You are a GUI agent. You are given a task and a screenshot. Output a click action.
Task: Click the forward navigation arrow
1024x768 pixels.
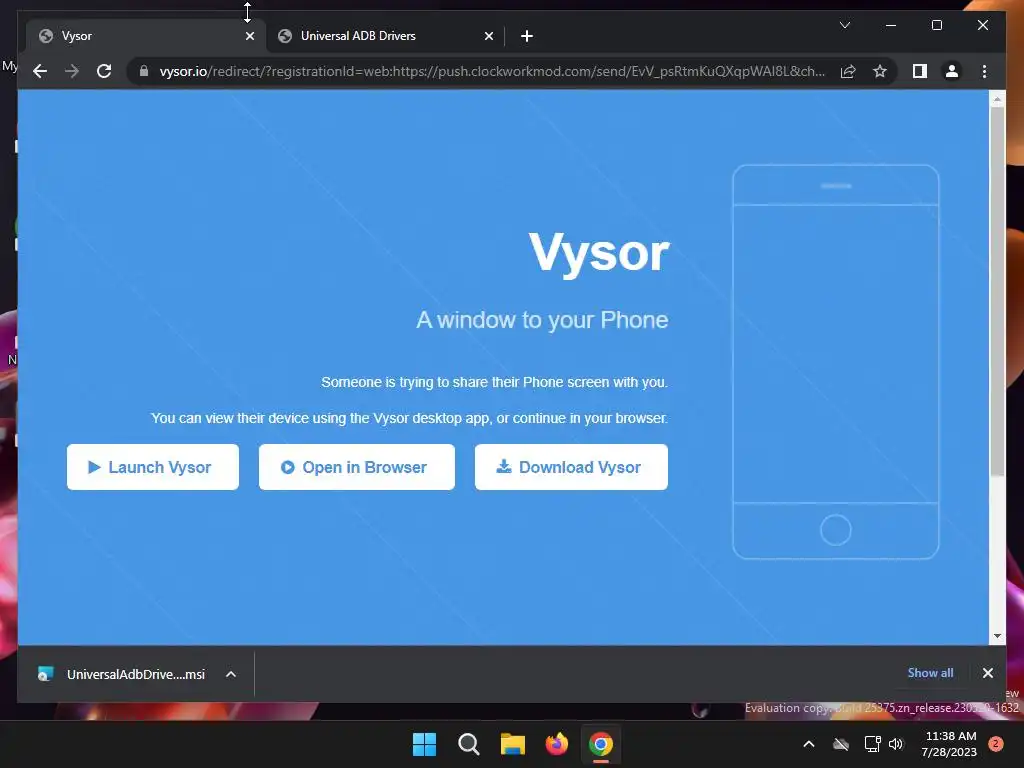[72, 71]
